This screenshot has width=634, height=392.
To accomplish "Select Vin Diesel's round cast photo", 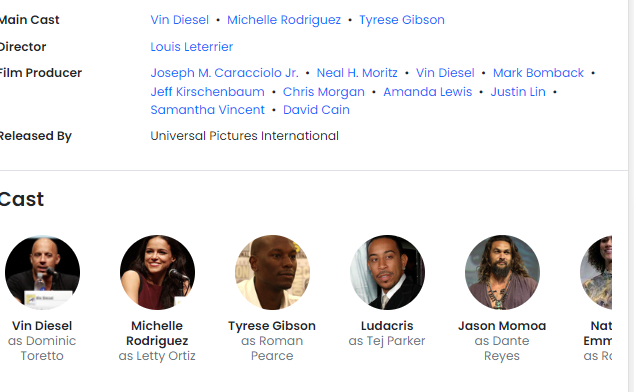I will [x=42, y=272].
